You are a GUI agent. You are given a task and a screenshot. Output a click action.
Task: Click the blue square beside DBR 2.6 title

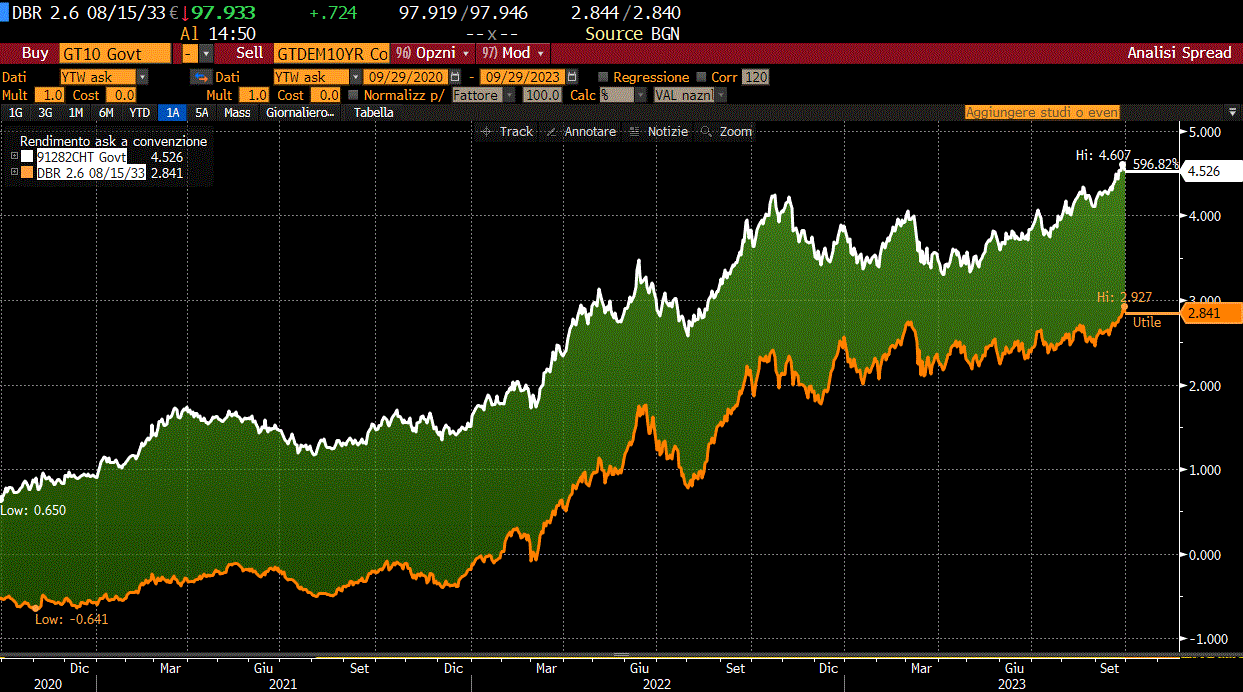pyautogui.click(x=5, y=13)
